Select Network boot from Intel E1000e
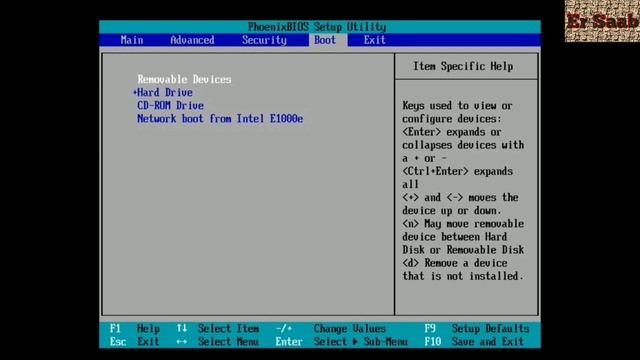The image size is (640, 360). coord(220,119)
